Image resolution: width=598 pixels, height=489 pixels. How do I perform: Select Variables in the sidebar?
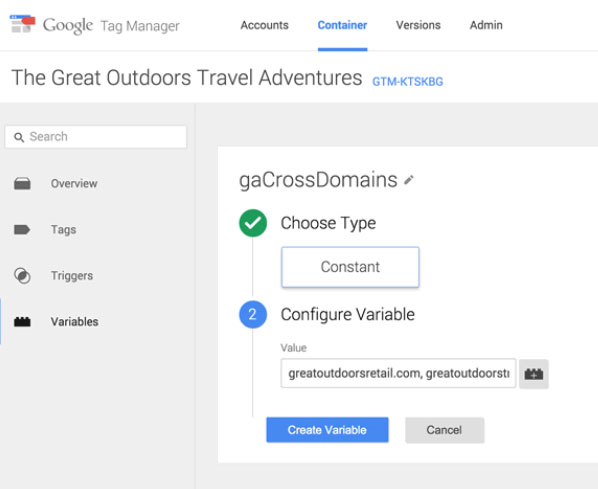point(74,322)
